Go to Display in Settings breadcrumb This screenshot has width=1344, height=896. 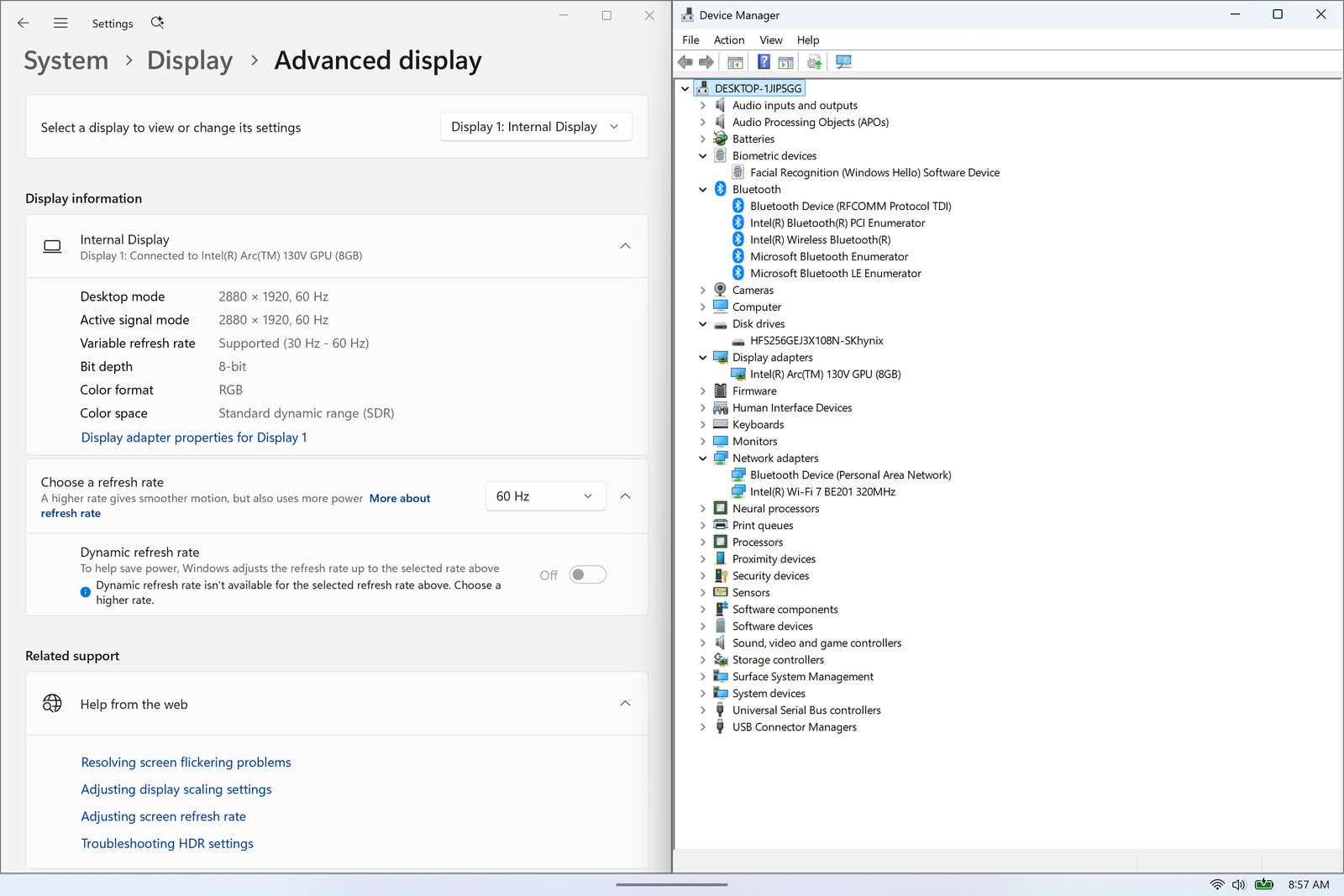190,60
